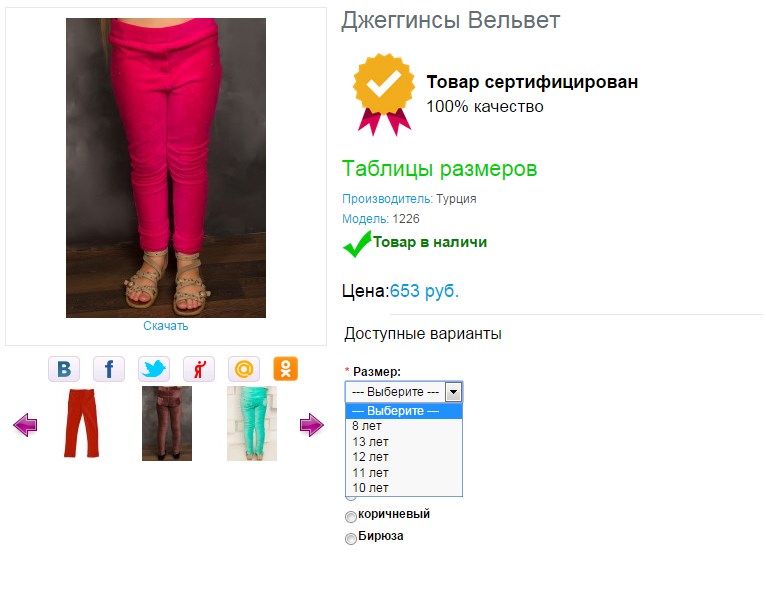View the red pants thumbnail
The image size is (766, 596).
(x=81, y=423)
